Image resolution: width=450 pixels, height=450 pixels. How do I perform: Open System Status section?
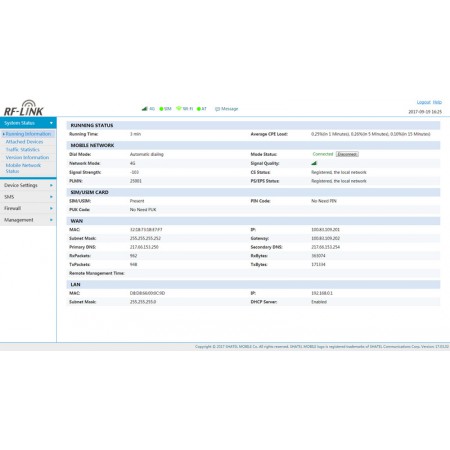[28, 123]
